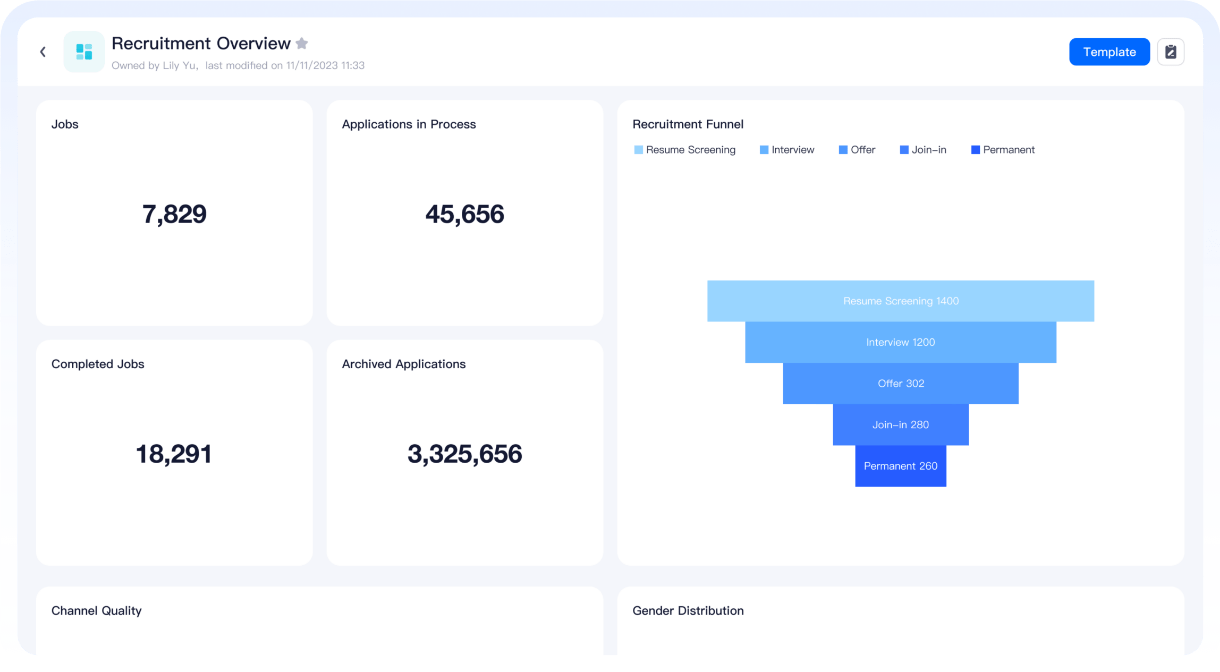Star the Recruitment Overview dashboard

pyautogui.click(x=302, y=44)
